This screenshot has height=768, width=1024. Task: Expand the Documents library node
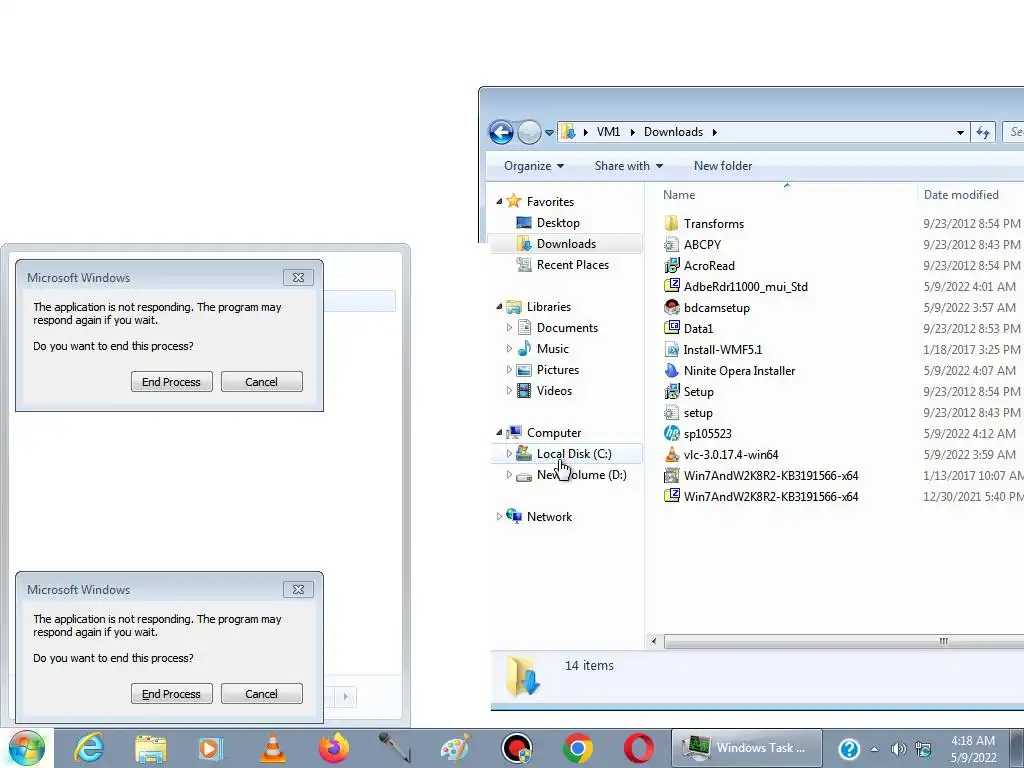(x=509, y=328)
